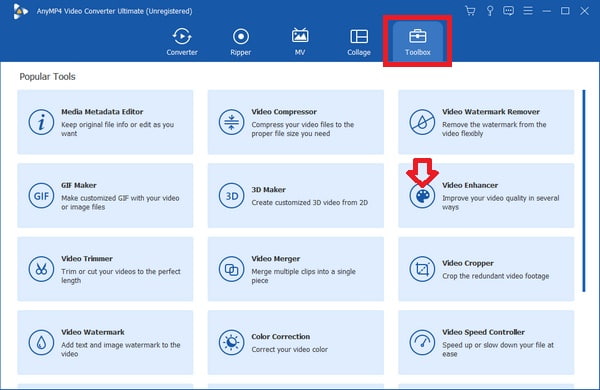Viewport: 600px width, 390px height.
Task: Click 'Merge multiple clips' description
Action: point(303,276)
